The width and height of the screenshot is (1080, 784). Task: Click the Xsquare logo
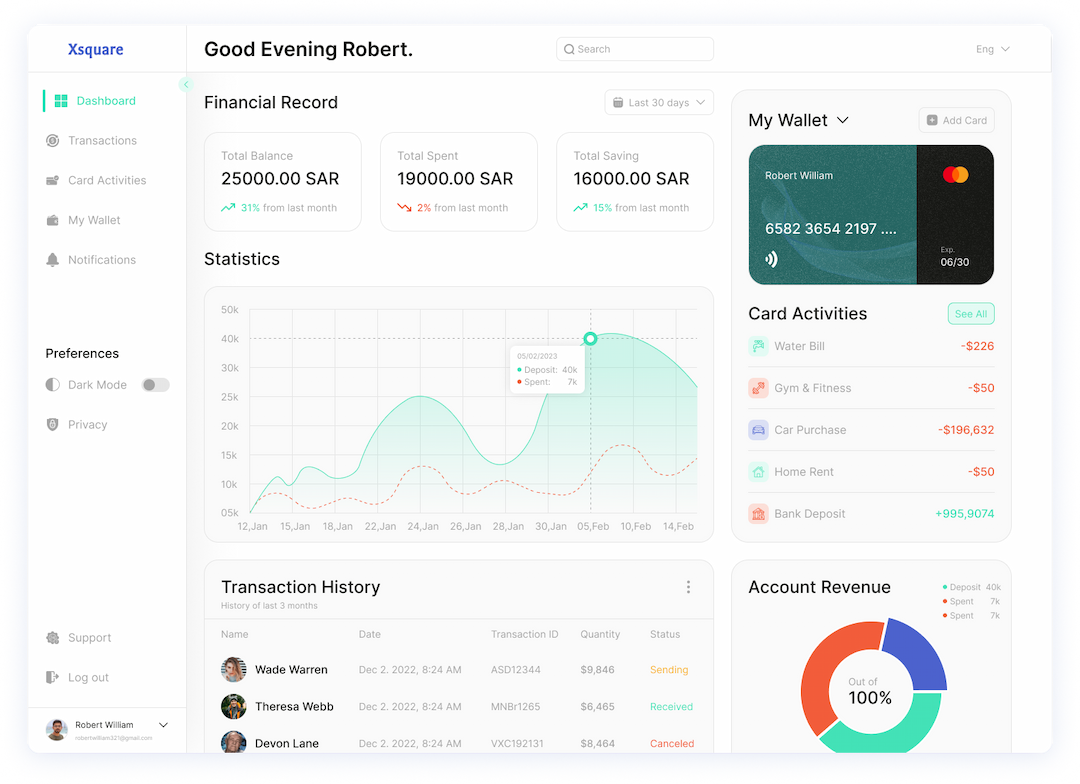pyautogui.click(x=96, y=49)
